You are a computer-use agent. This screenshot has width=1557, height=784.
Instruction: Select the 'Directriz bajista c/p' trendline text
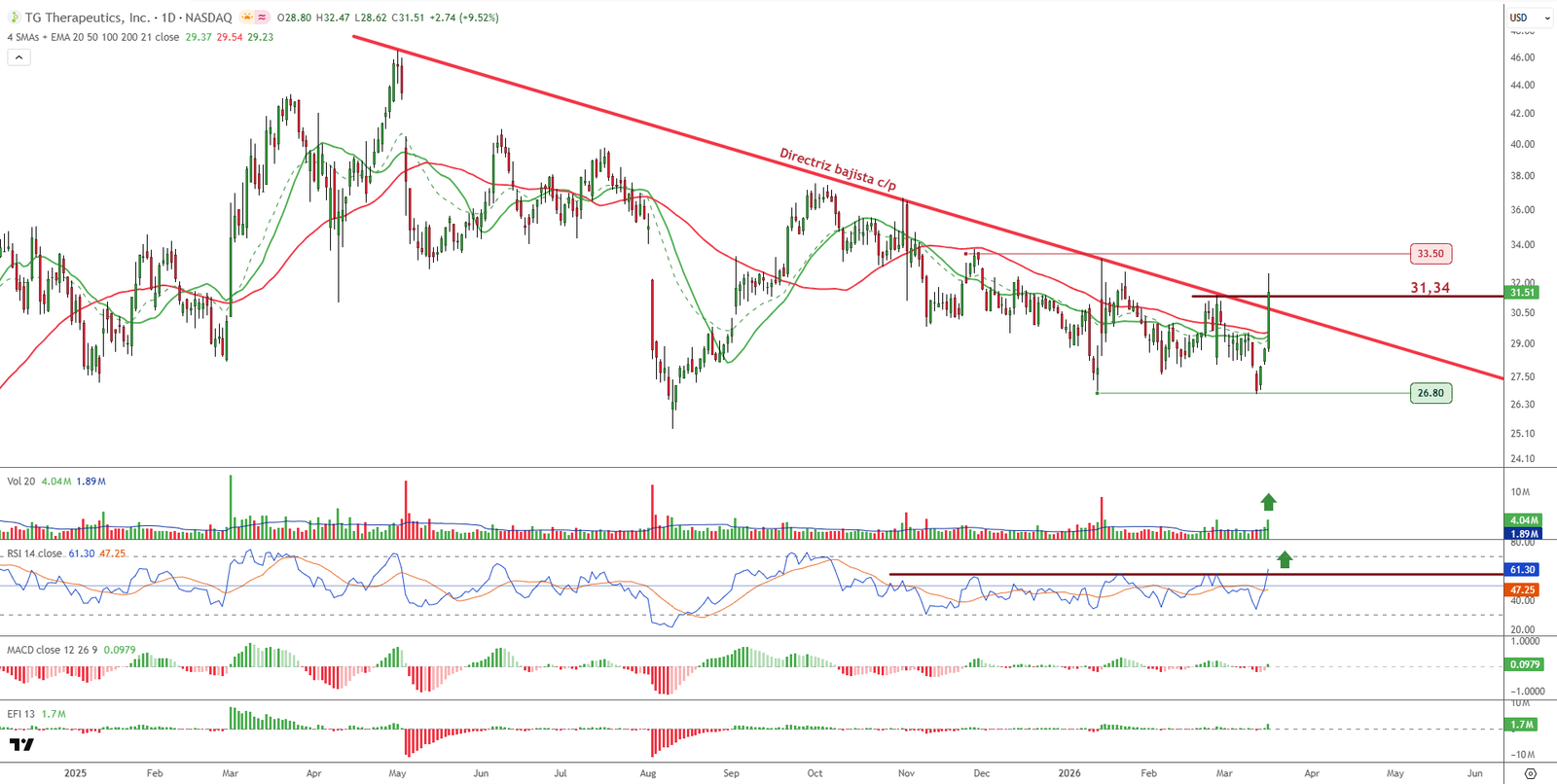(x=837, y=169)
